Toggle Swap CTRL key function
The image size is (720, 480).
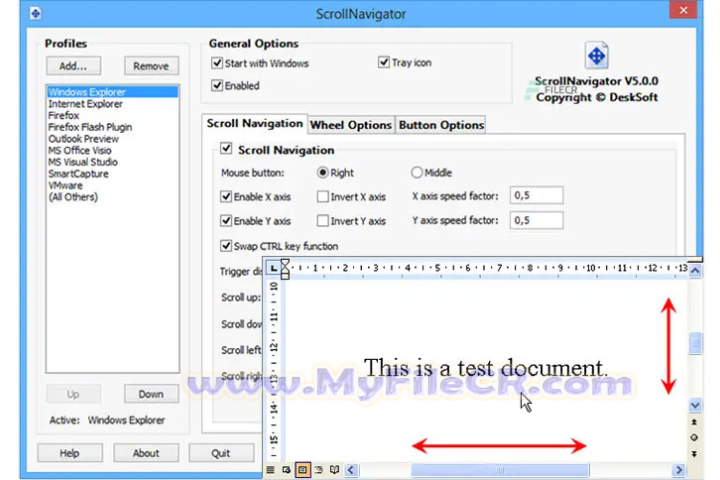pyautogui.click(x=226, y=246)
